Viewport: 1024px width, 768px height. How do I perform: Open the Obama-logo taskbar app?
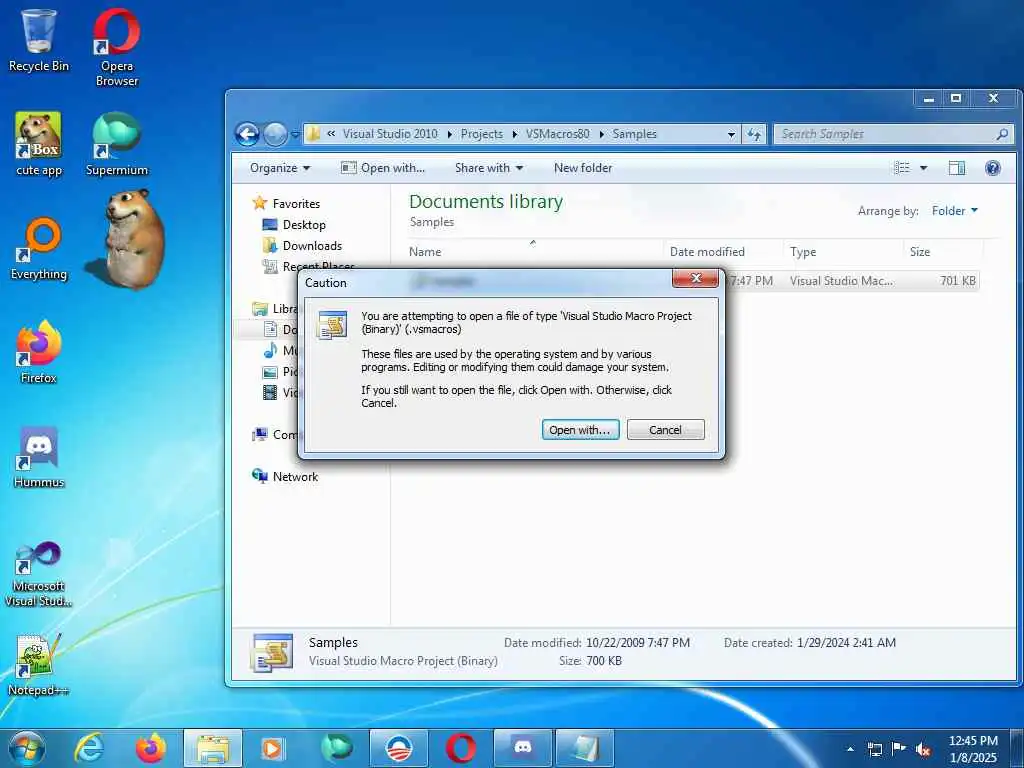[398, 748]
